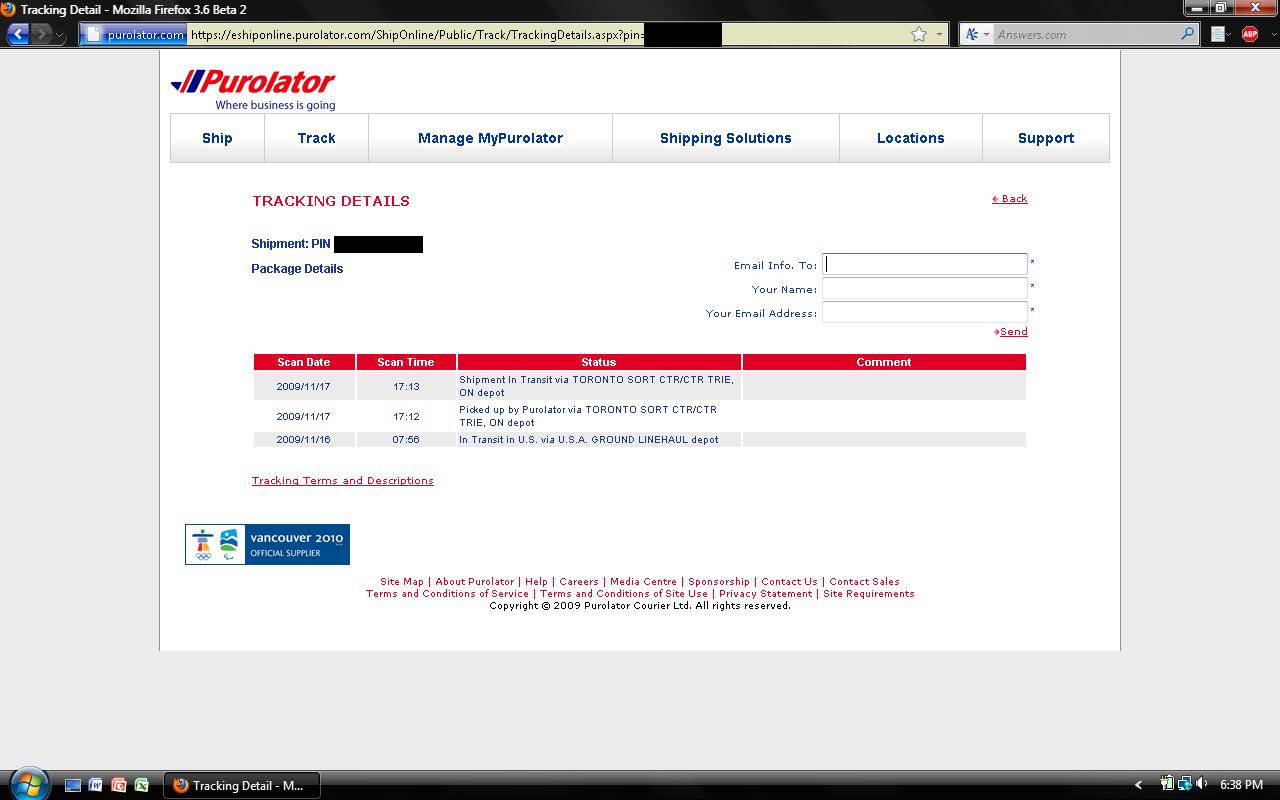Click the 6:38 PM taskbar clock
The image size is (1280, 800).
click(x=1241, y=785)
